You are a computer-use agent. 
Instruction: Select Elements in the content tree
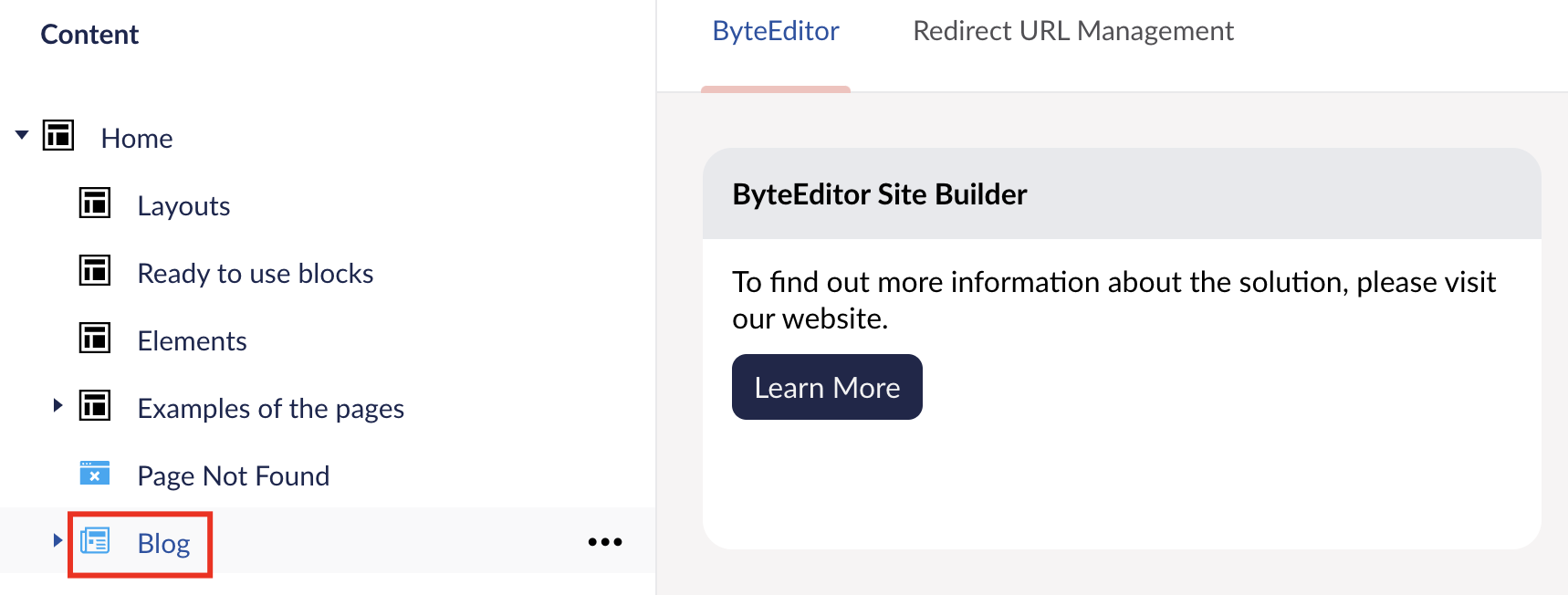pyautogui.click(x=192, y=341)
